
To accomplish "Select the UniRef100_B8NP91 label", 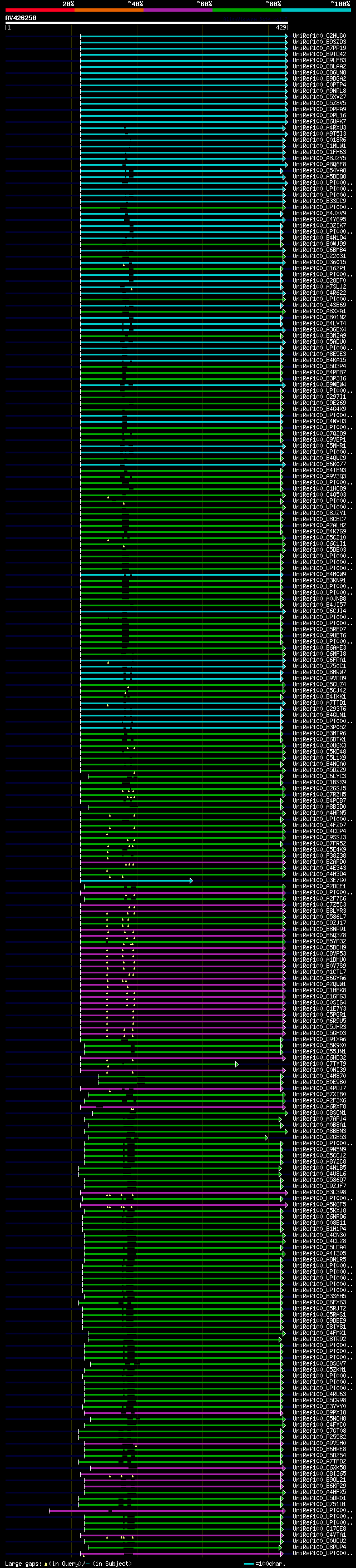I will click(x=319, y=929).
